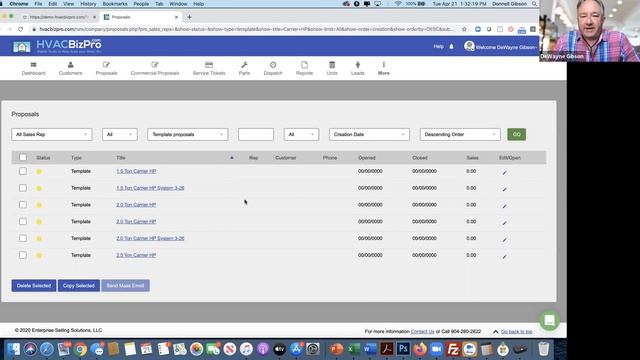Click Go back to top link
640x360 pixels.
coord(517,331)
